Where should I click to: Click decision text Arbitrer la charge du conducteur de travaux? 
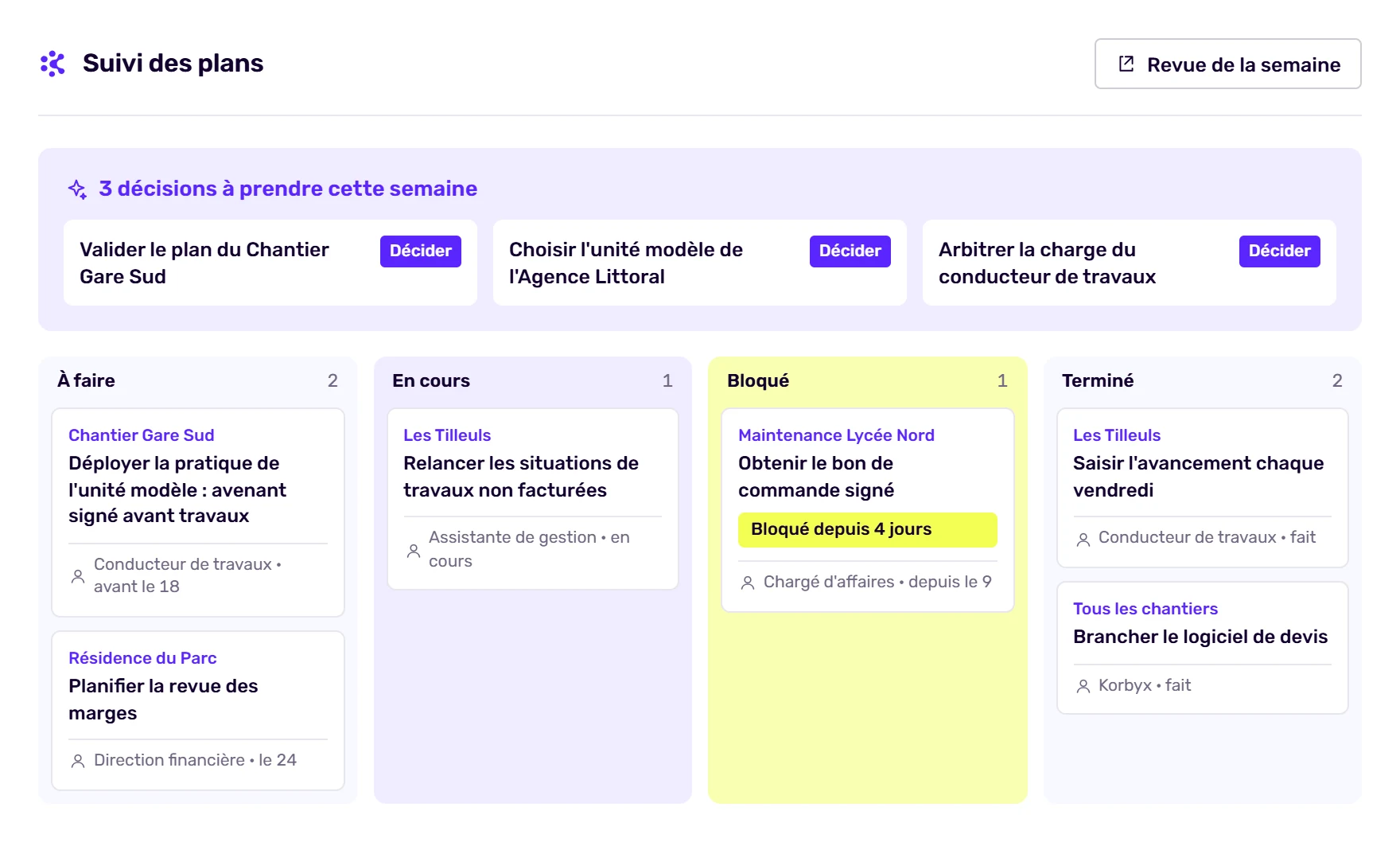1047,263
